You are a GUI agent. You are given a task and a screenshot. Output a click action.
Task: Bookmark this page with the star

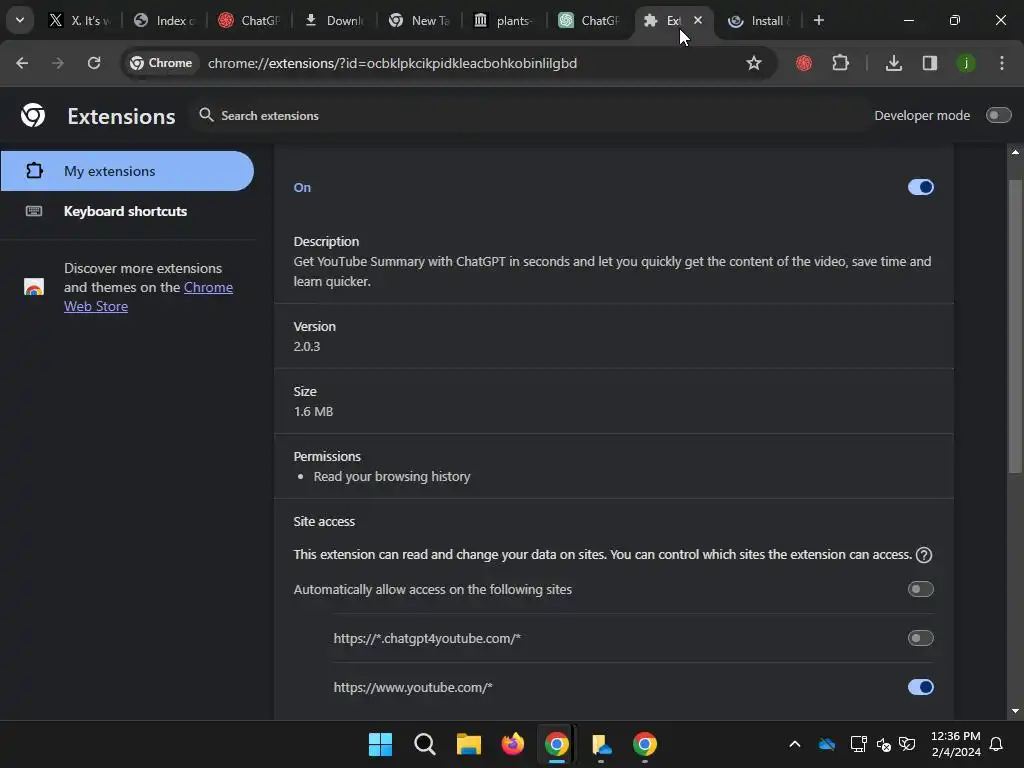[x=754, y=63]
